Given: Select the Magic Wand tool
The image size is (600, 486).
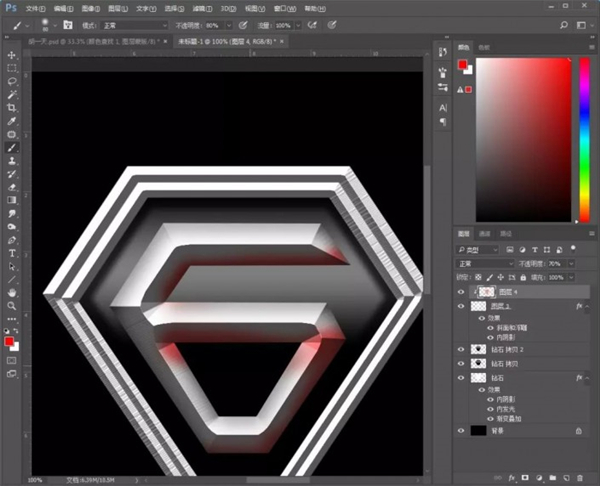Looking at the screenshot, I should [12, 94].
